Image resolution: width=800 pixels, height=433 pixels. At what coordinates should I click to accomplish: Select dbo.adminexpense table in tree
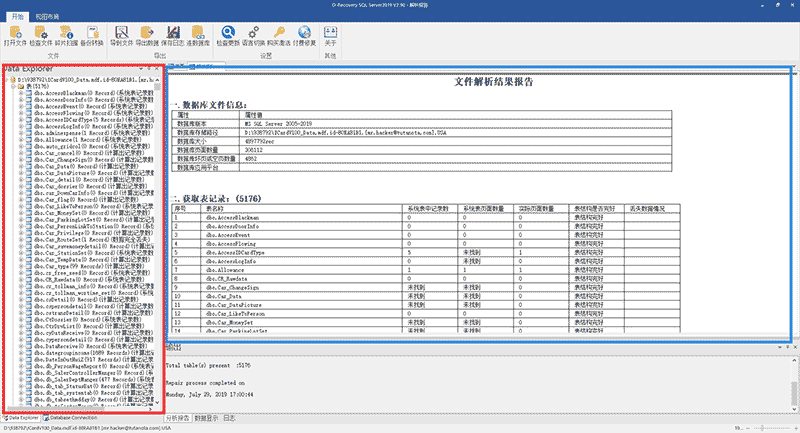92,133
